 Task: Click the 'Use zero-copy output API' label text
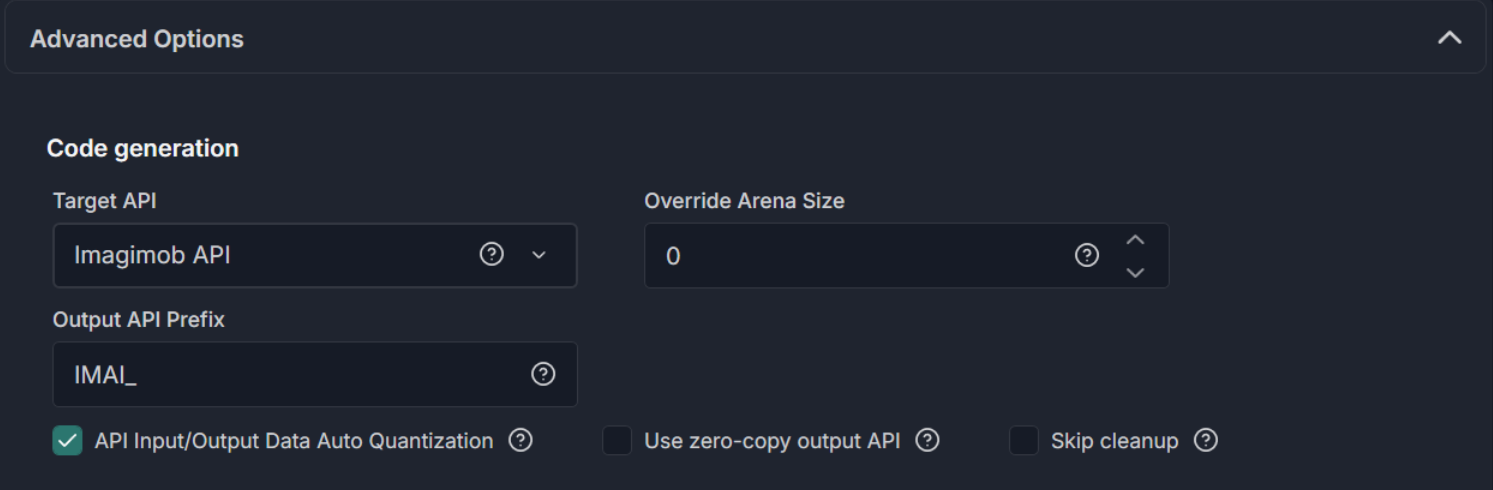772,441
